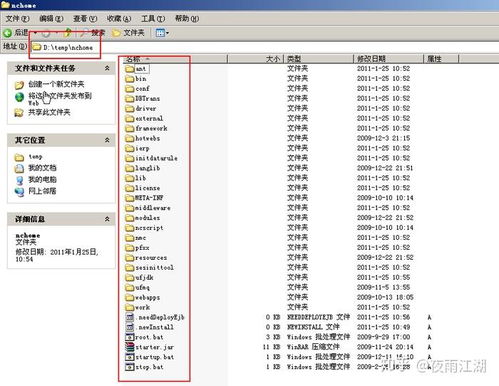Select the hotwebs folder icon
This screenshot has width=499, height=386.
130,139
